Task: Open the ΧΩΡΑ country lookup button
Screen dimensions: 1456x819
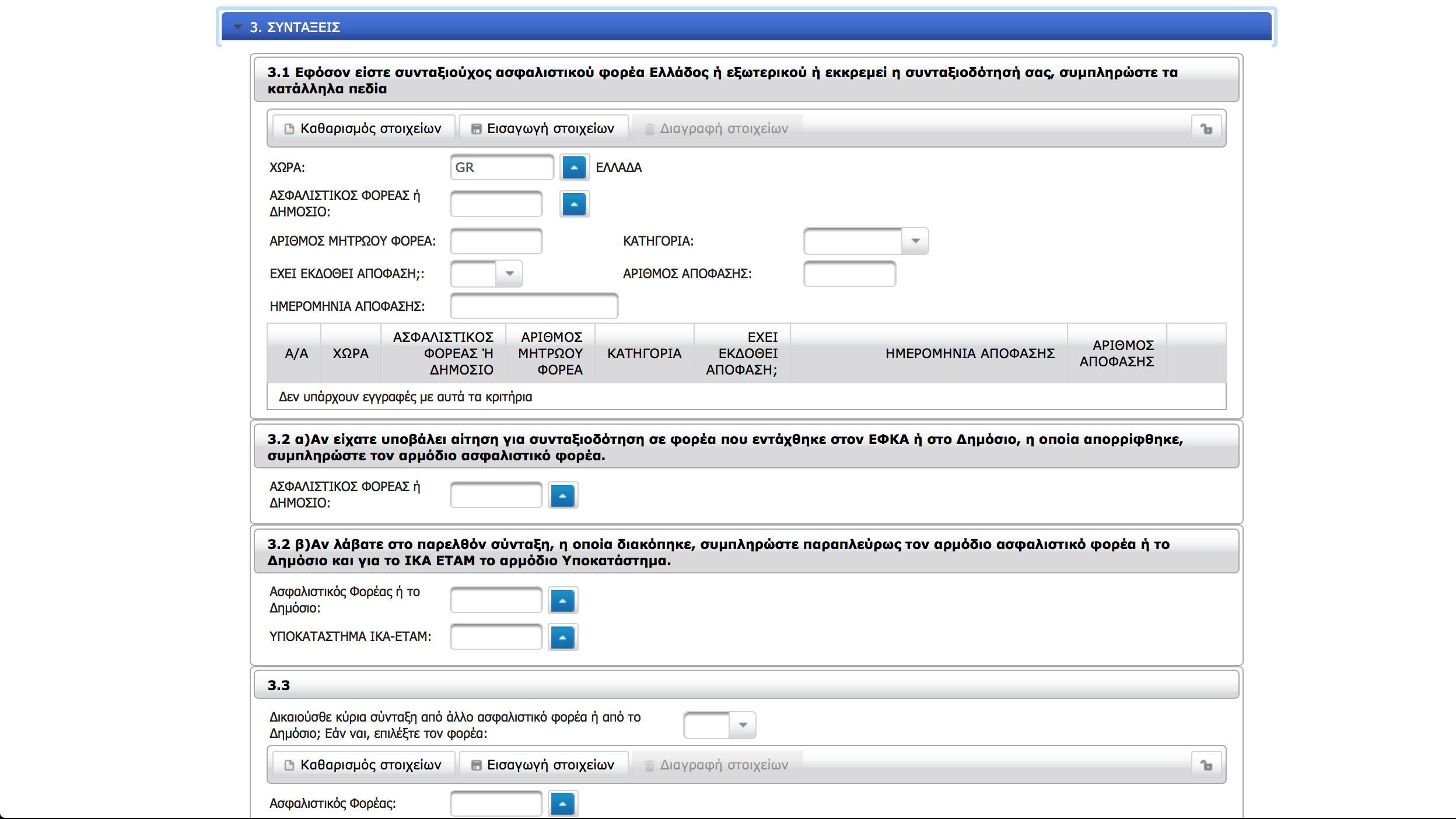Action: point(574,167)
